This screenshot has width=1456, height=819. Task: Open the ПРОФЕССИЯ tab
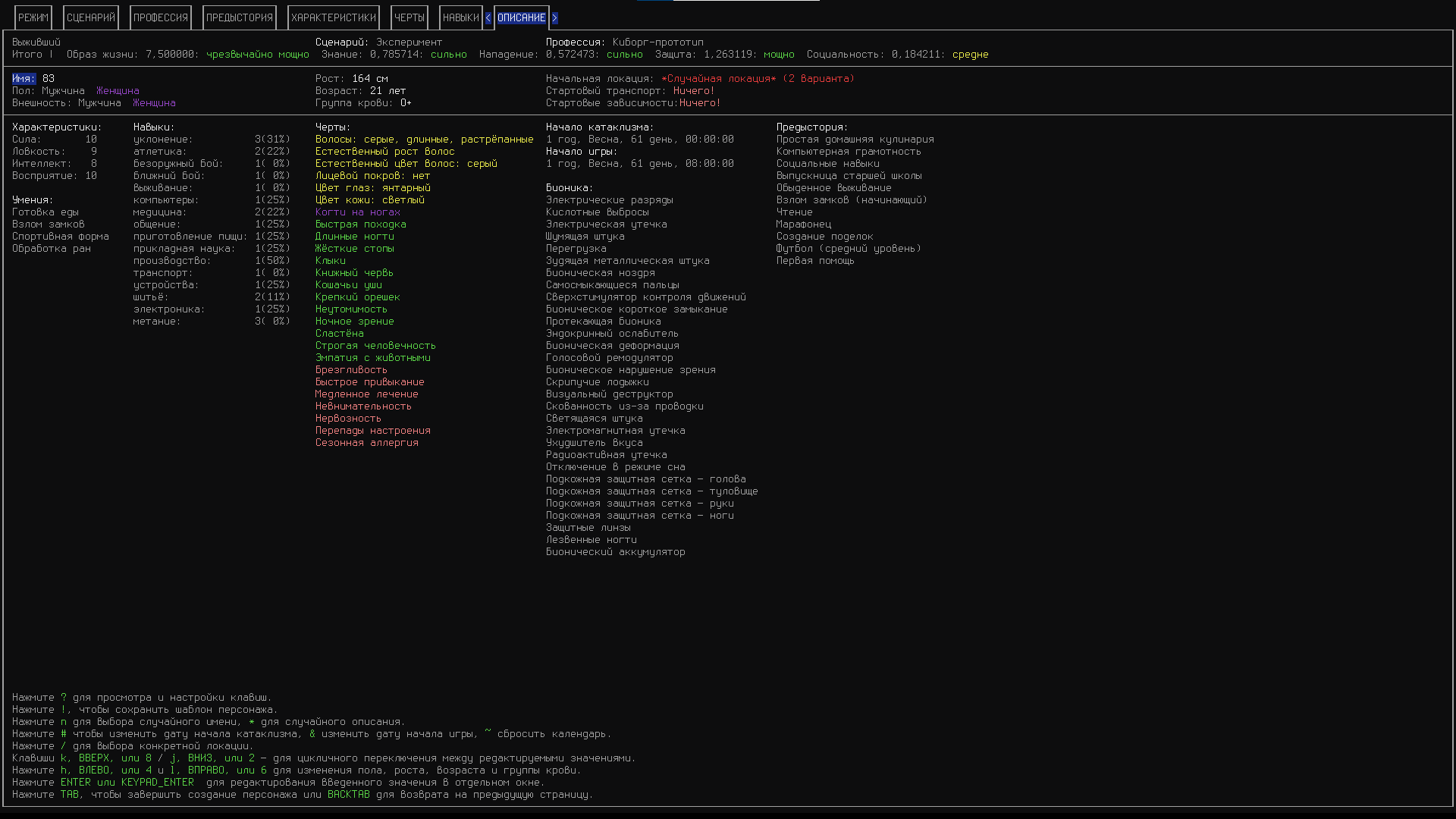click(161, 17)
